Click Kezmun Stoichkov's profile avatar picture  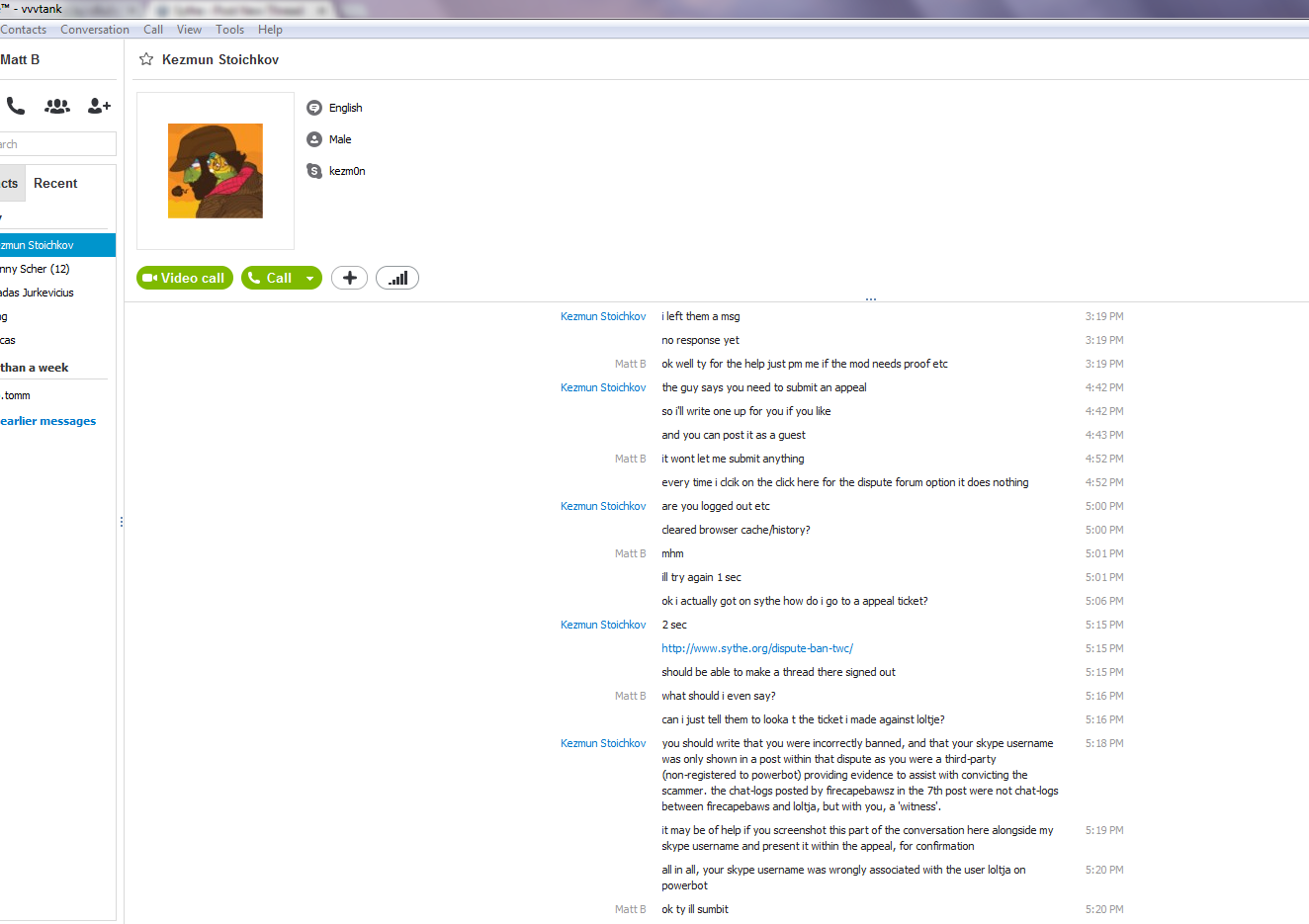[216, 171]
